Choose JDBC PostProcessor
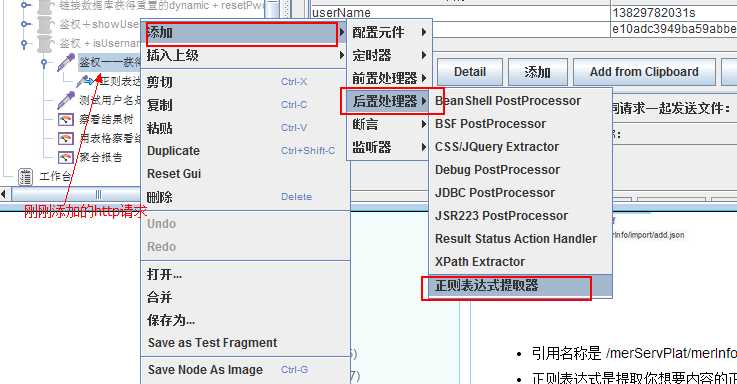Screen dimensions: 737x384 click(x=520, y=193)
